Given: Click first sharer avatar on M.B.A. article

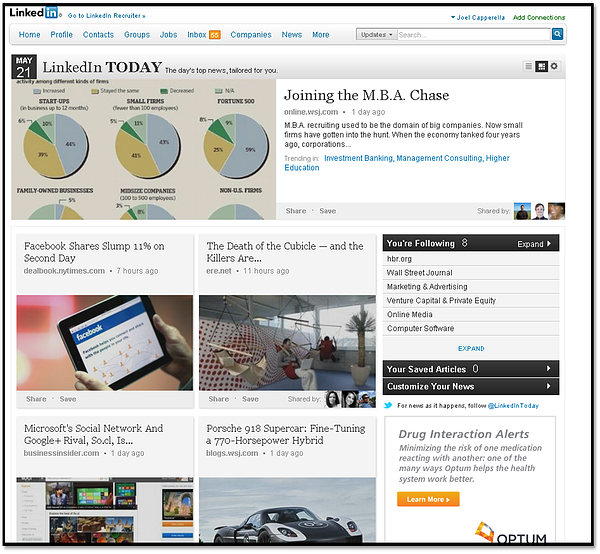Looking at the screenshot, I should [522, 211].
